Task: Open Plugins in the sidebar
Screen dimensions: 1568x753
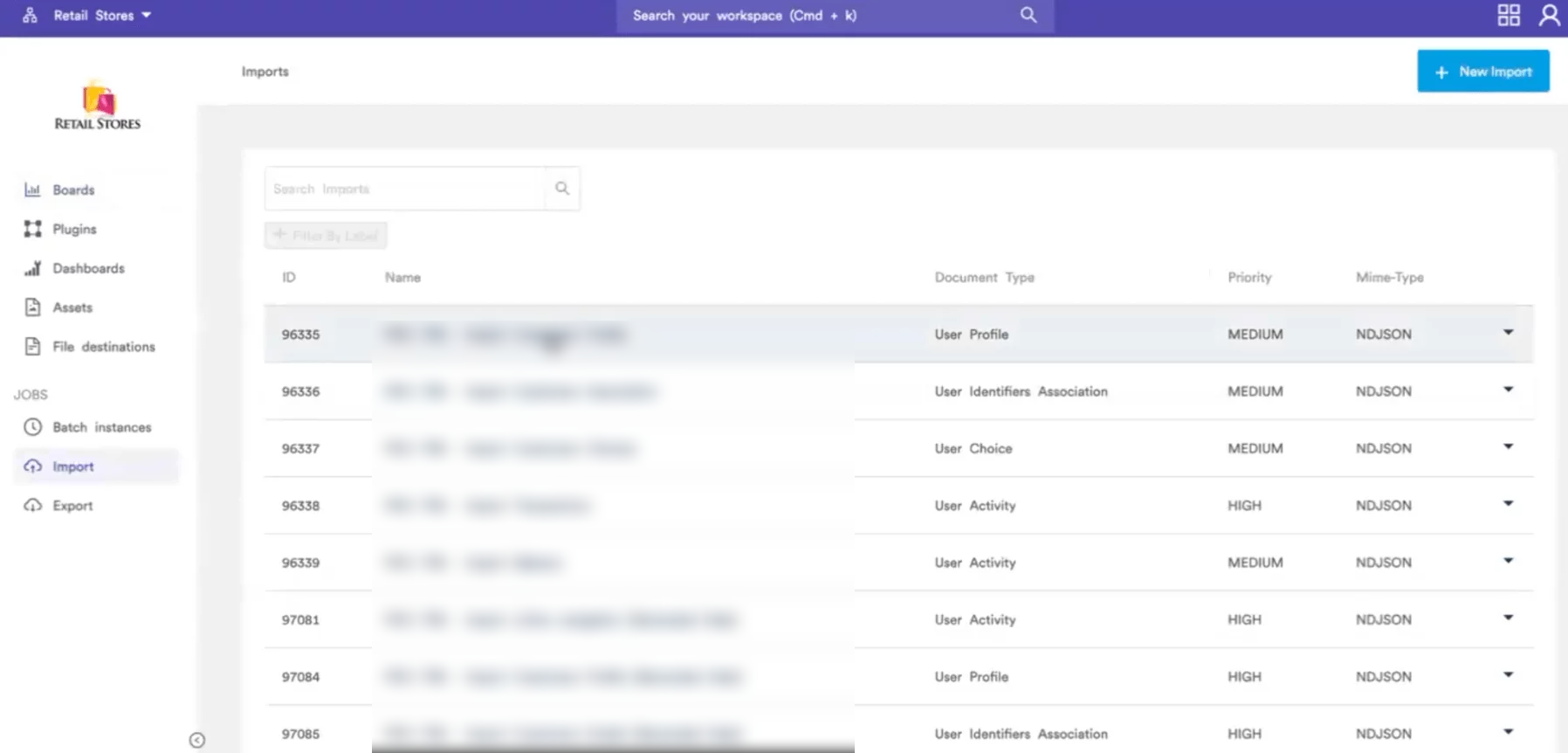Action: pos(74,229)
